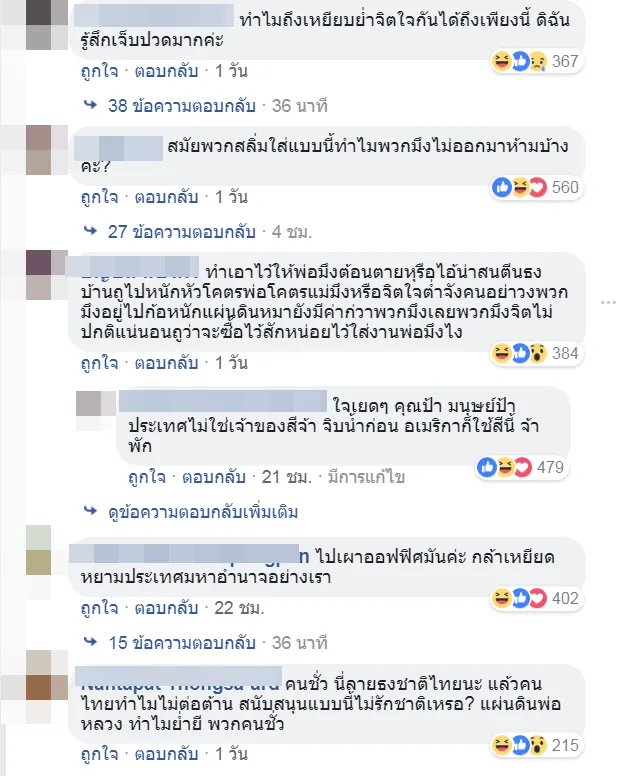Open the 22 ชม. timestamp link
Viewport: 629px width, 776px height.
click(239, 608)
